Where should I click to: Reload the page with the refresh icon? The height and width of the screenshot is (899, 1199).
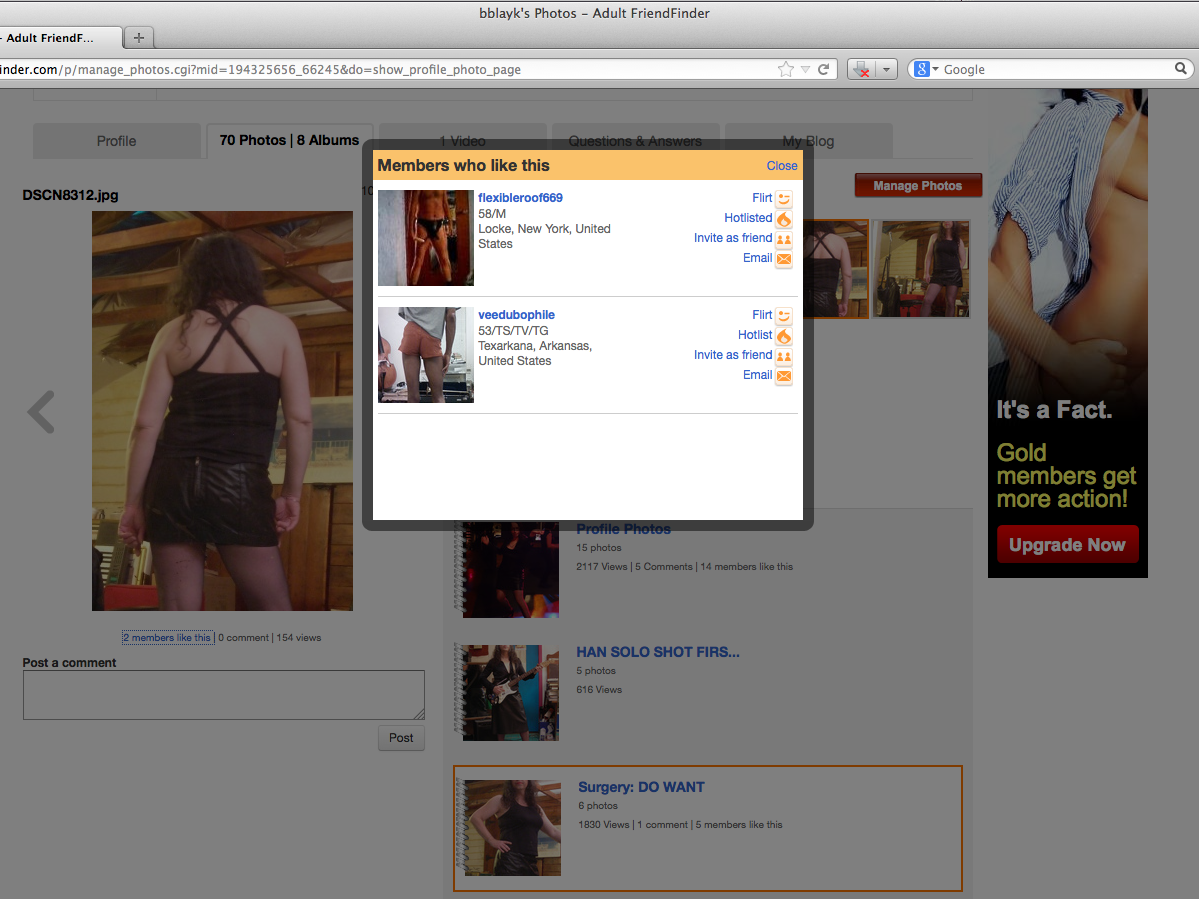pos(824,69)
